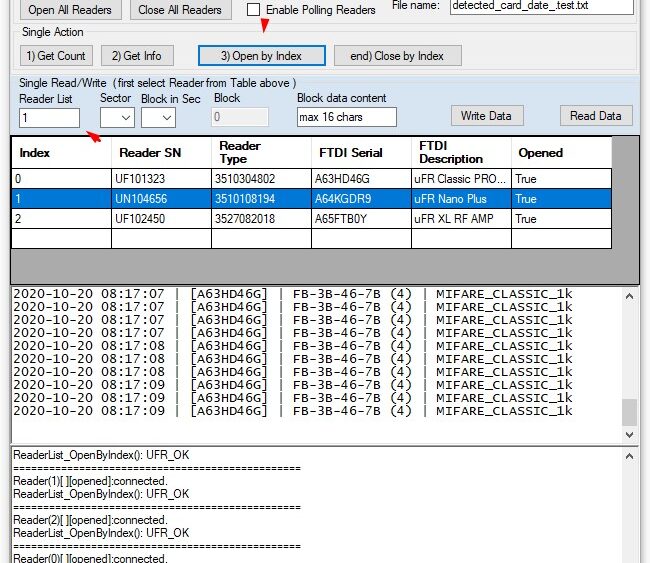Click the Reader SN column header
The width and height of the screenshot is (650, 563).
pyautogui.click(x=161, y=153)
